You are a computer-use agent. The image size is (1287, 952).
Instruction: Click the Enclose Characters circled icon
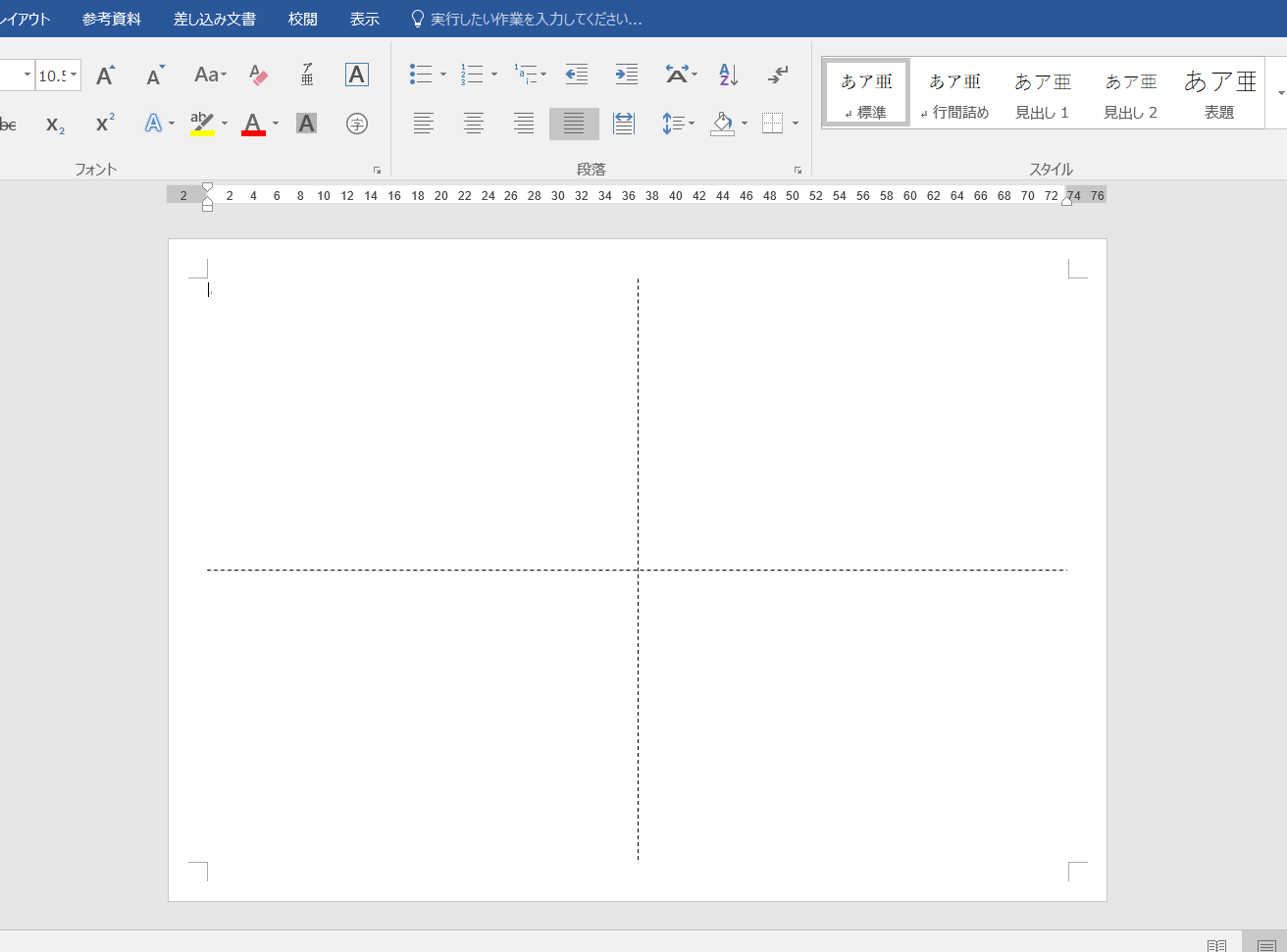click(x=357, y=124)
